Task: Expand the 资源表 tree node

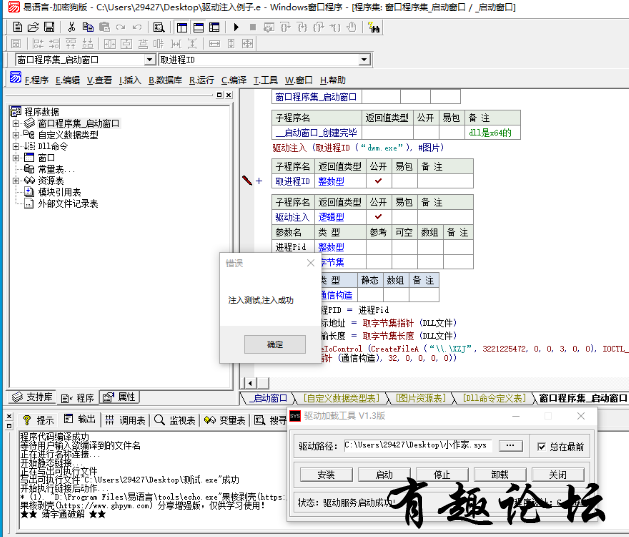Action: click(16, 180)
